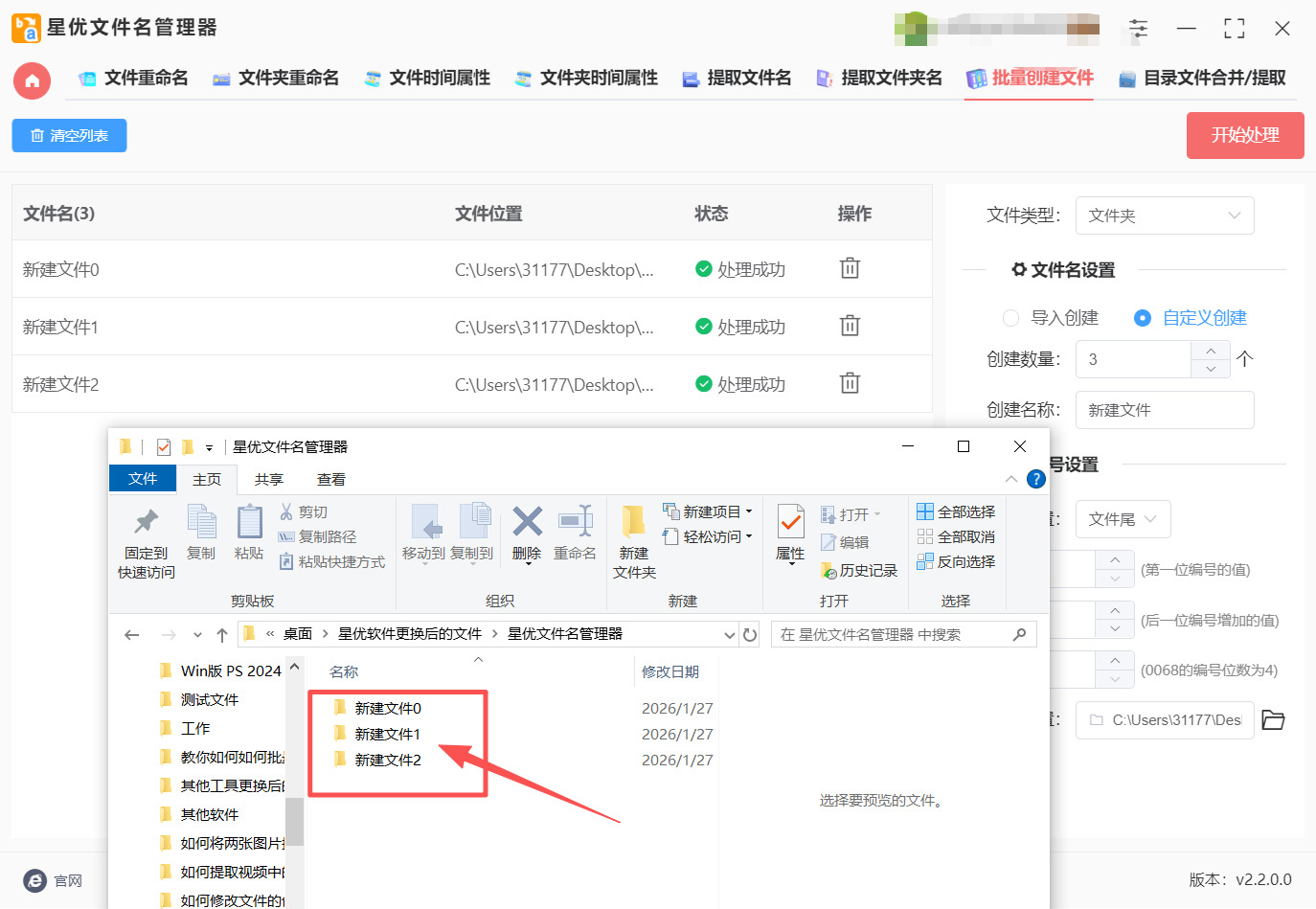Open Explorer quick access toolbar dropdown
Screen dimensions: 1316x909
[209, 447]
